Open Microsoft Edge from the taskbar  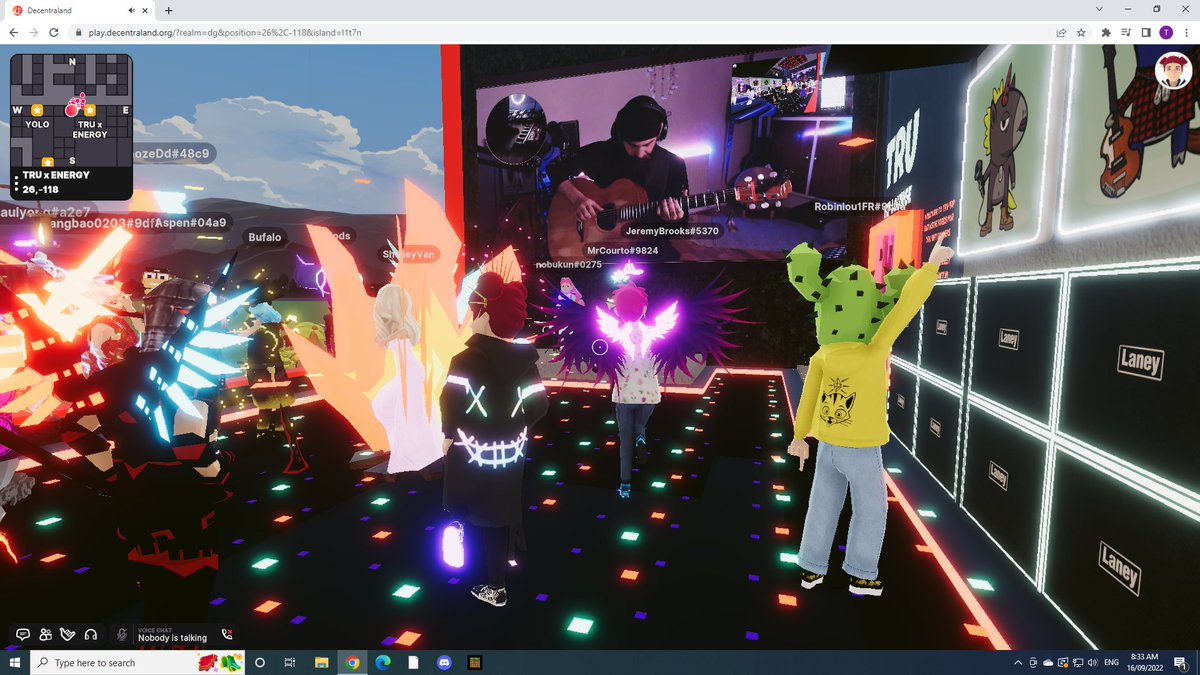382,662
